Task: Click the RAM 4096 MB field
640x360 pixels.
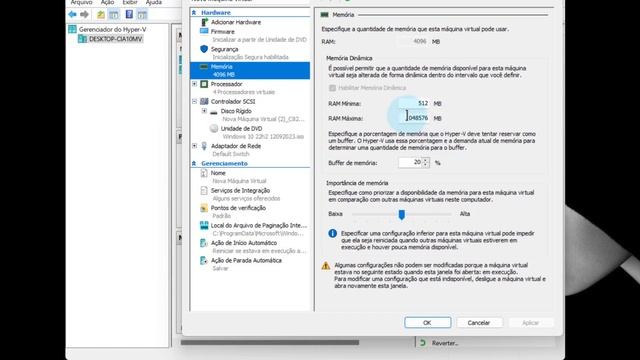Action: coord(412,41)
